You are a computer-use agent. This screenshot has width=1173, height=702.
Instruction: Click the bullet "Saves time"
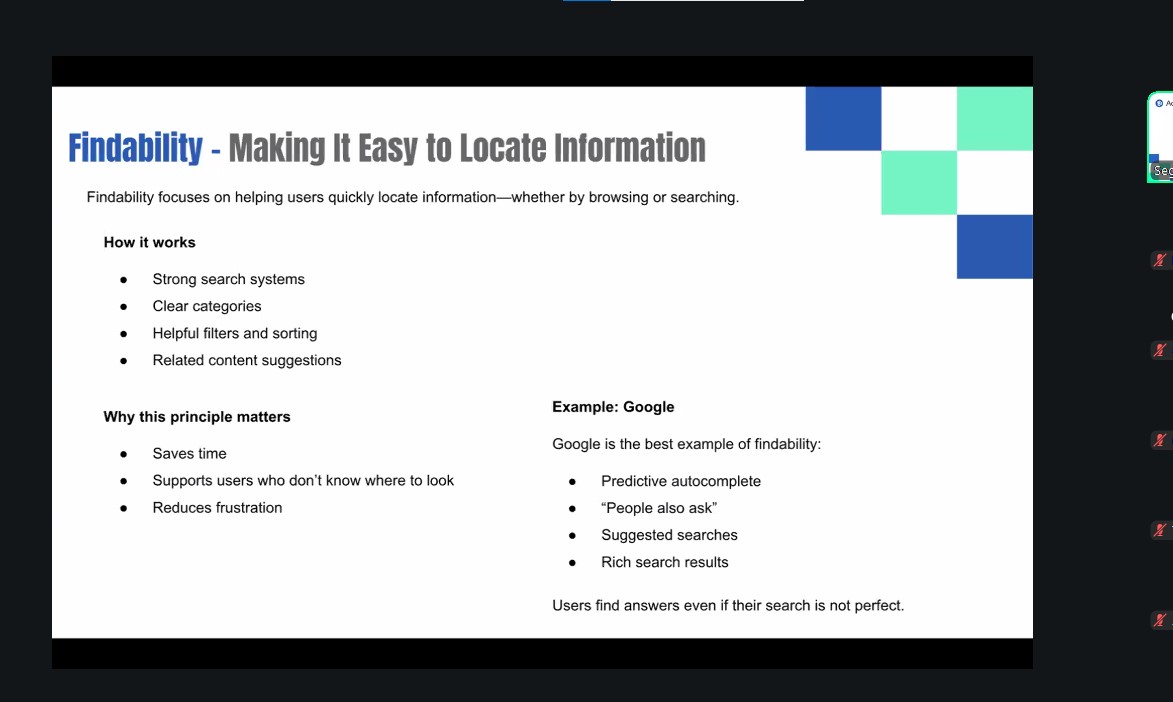click(x=189, y=454)
